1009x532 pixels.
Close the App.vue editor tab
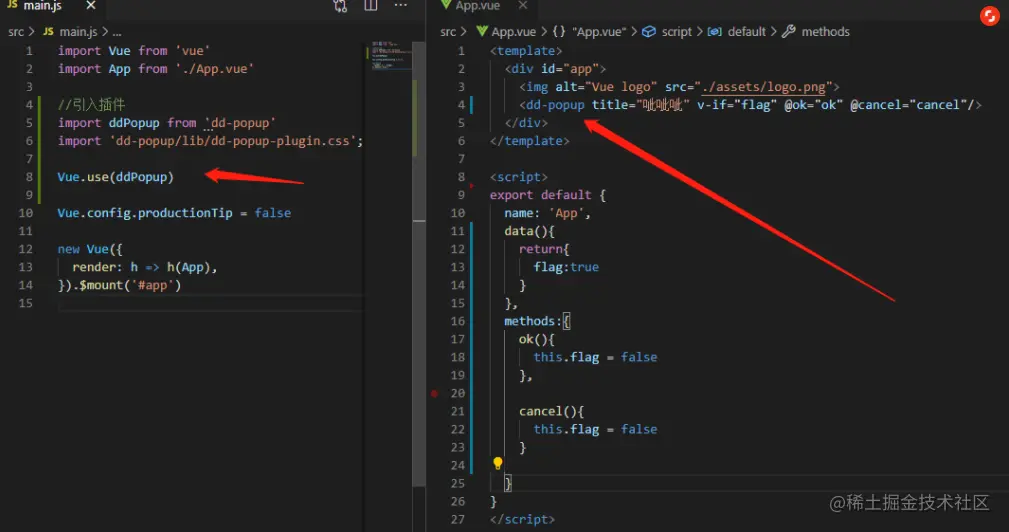(523, 5)
